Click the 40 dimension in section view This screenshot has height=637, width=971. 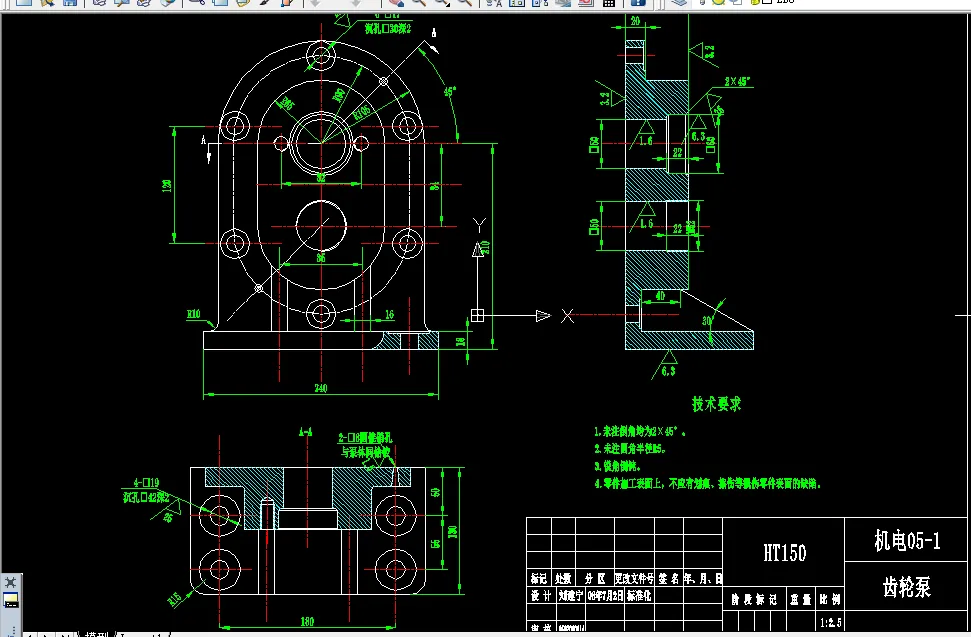tap(660, 296)
